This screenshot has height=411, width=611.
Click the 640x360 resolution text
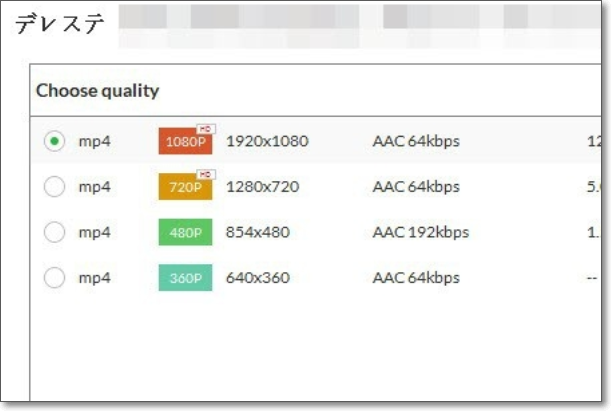click(x=257, y=278)
